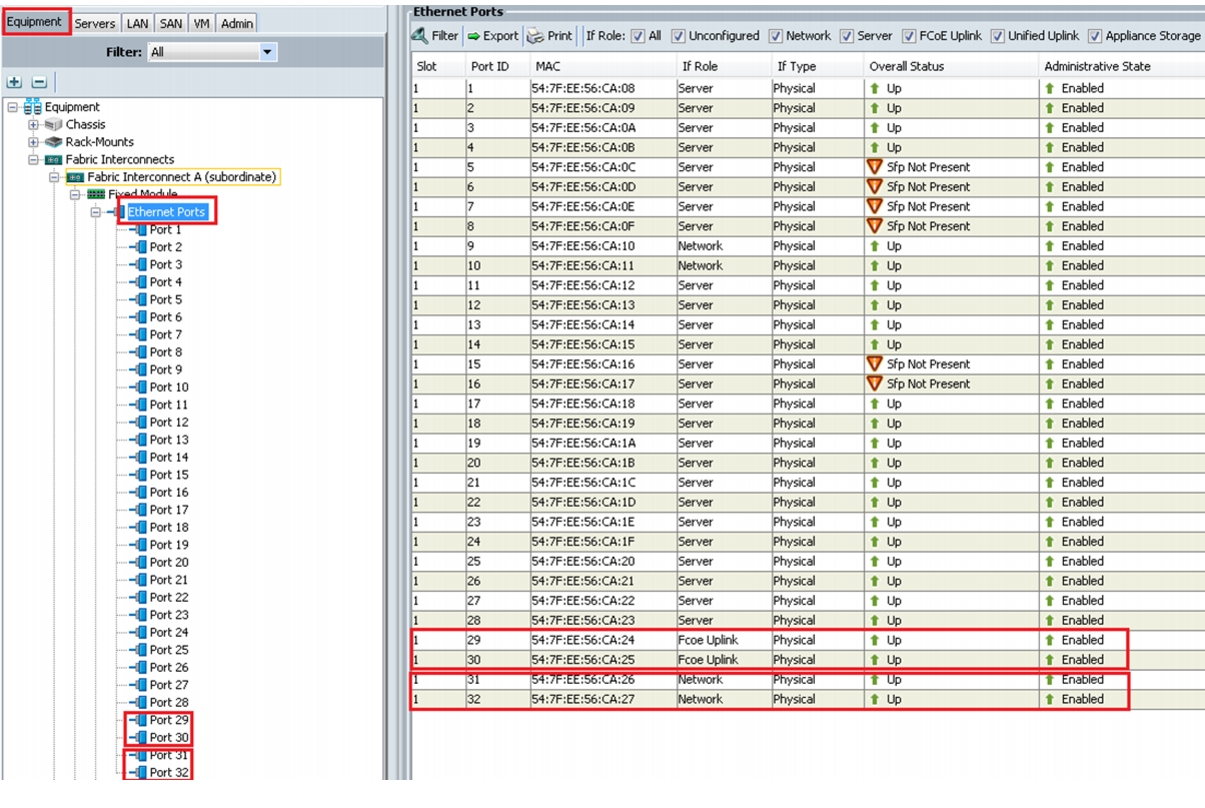1205x808 pixels.
Task: Select Port 30 label in the tree
Action: coord(169,738)
